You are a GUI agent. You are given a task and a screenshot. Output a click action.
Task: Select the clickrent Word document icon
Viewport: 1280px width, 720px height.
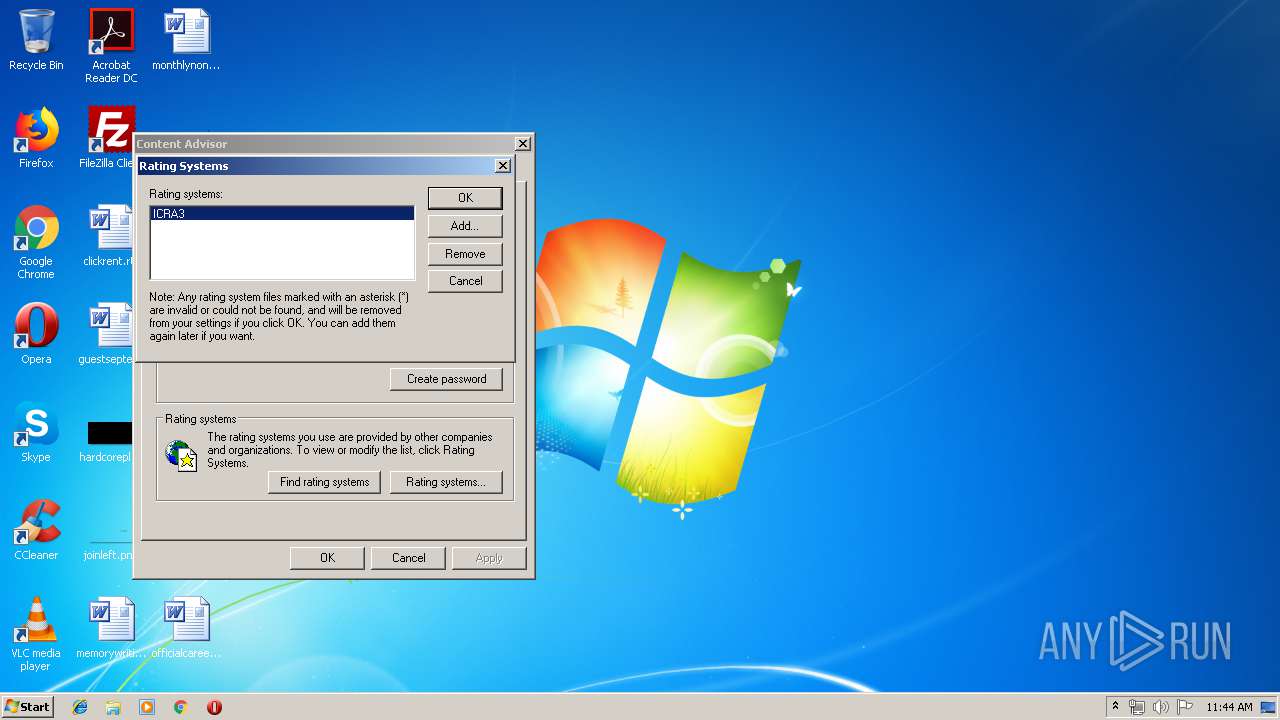[x=108, y=236]
